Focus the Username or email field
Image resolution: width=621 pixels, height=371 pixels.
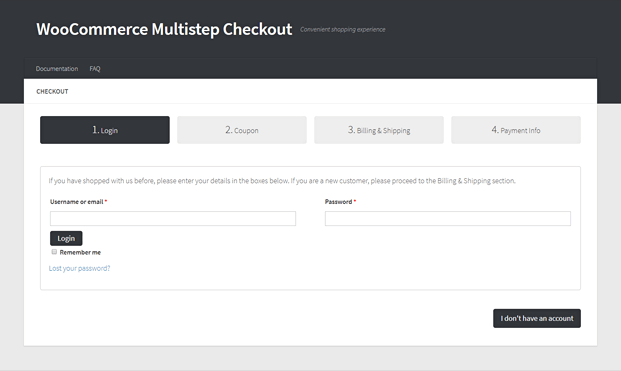[173, 219]
